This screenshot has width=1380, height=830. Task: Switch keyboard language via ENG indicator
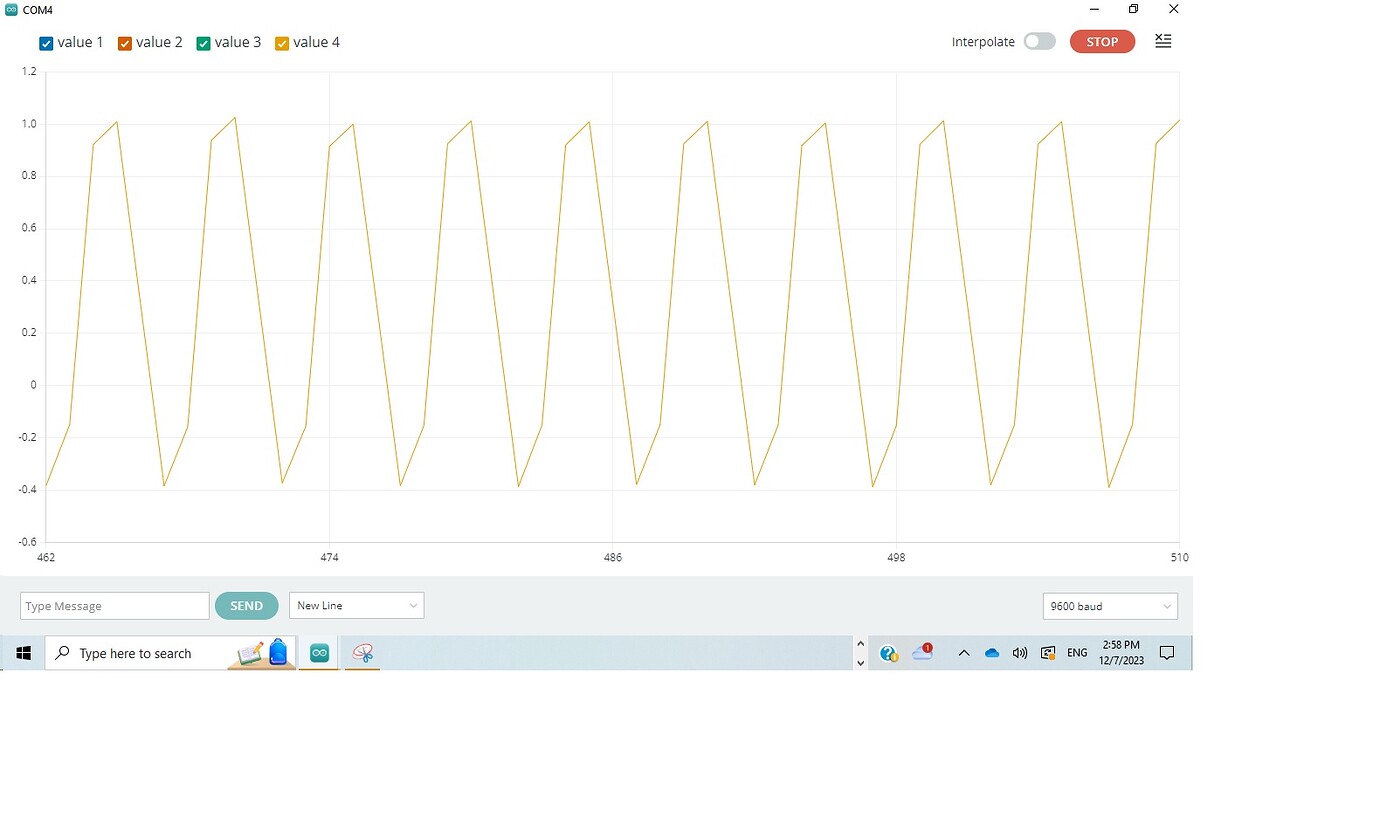1077,652
